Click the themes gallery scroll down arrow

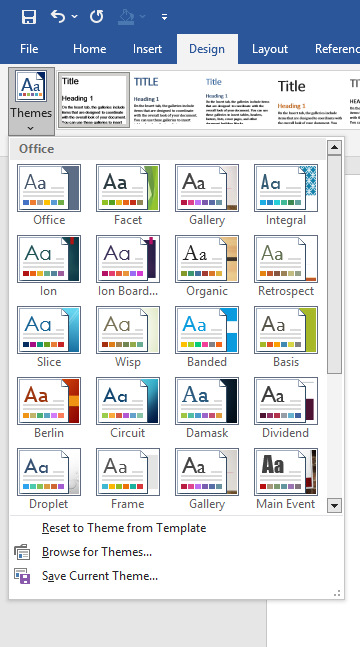[x=334, y=505]
